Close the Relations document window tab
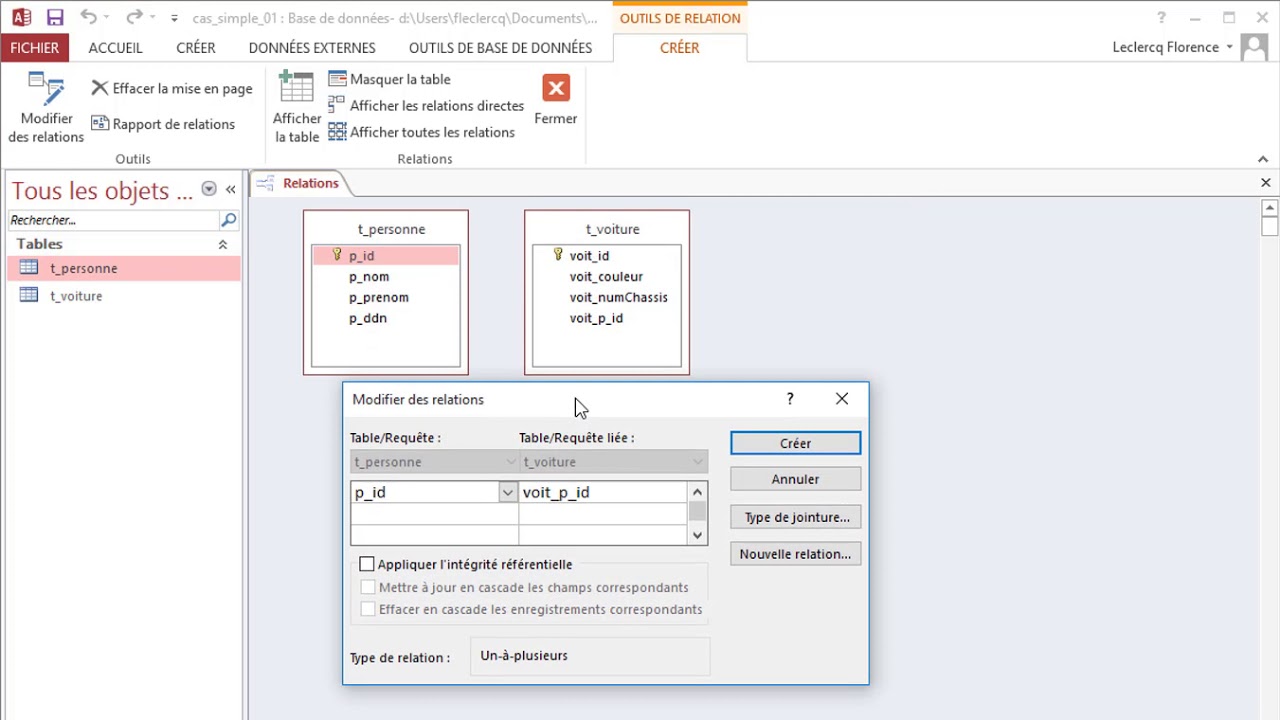The image size is (1280, 720). coord(1265,183)
